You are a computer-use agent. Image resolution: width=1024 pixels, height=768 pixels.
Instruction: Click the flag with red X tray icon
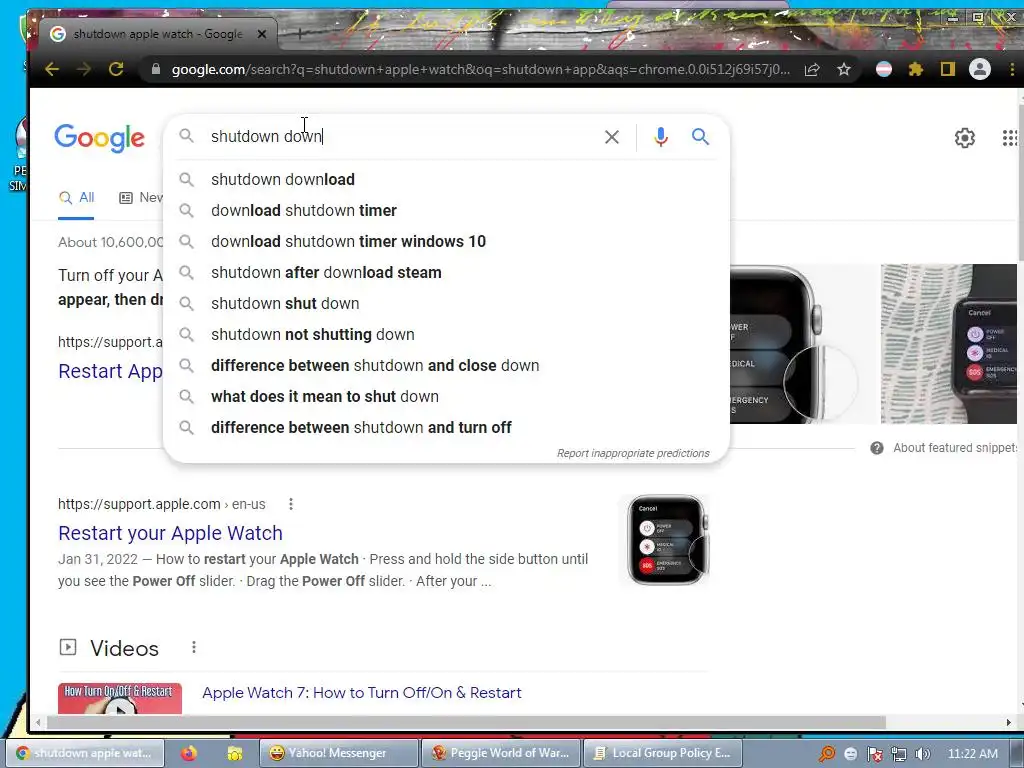(875, 754)
